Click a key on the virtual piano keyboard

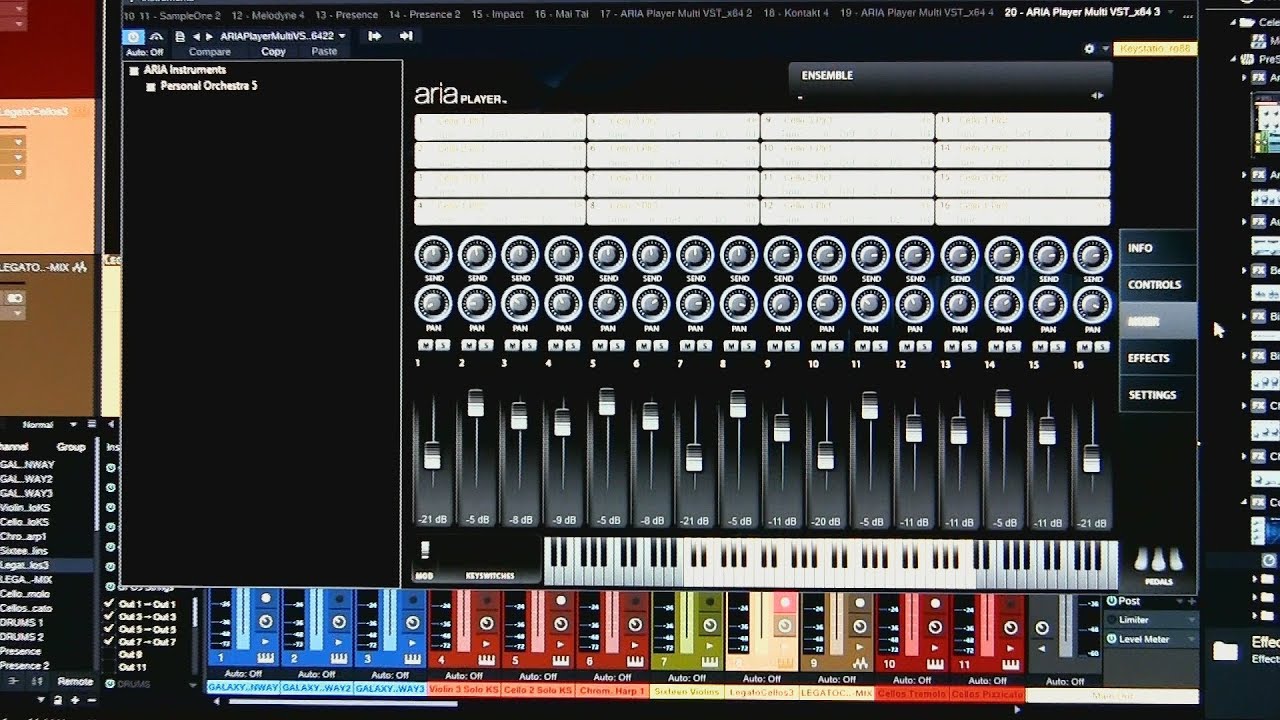click(830, 565)
